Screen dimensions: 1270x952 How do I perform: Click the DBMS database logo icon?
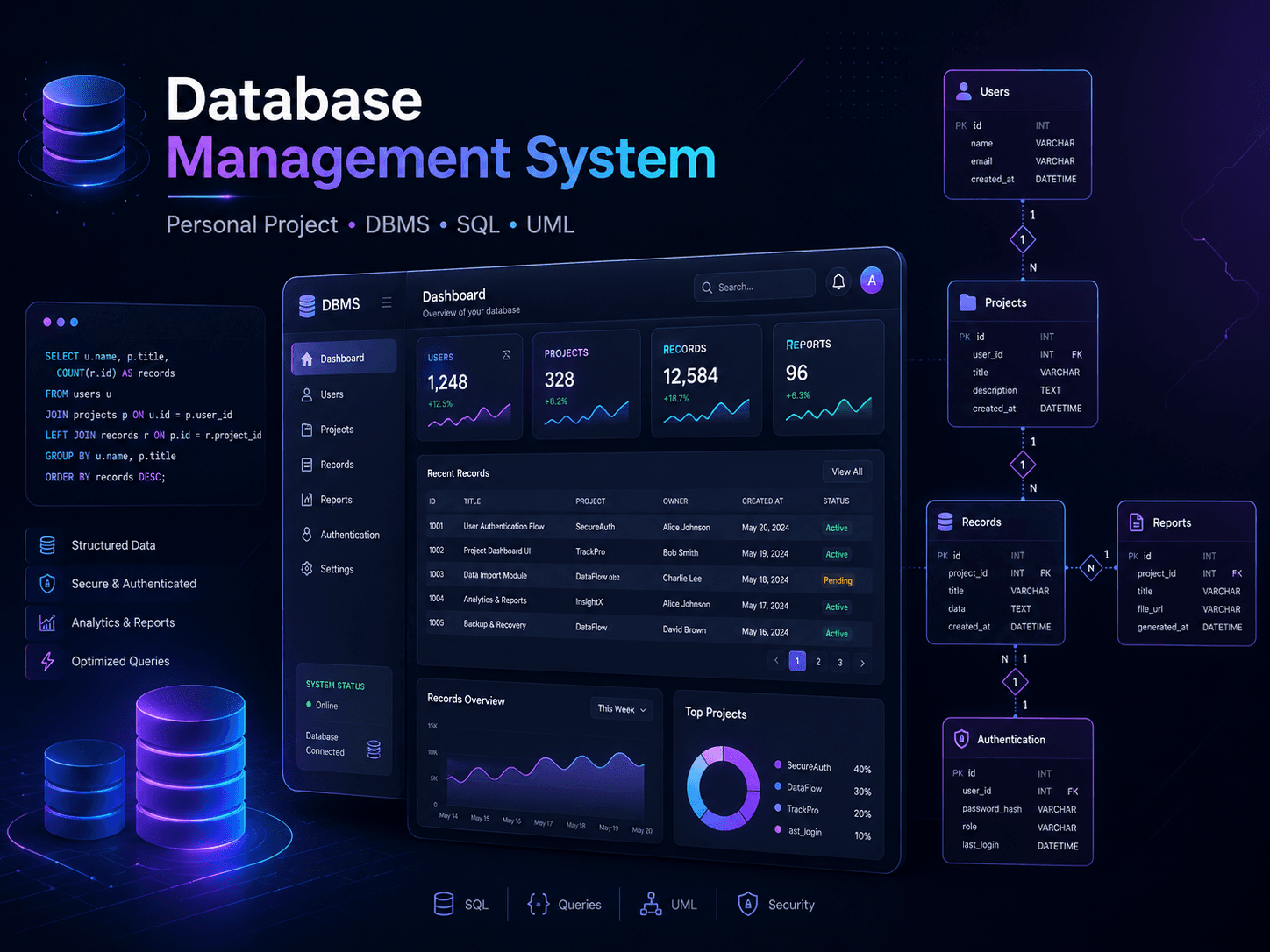pos(307,305)
